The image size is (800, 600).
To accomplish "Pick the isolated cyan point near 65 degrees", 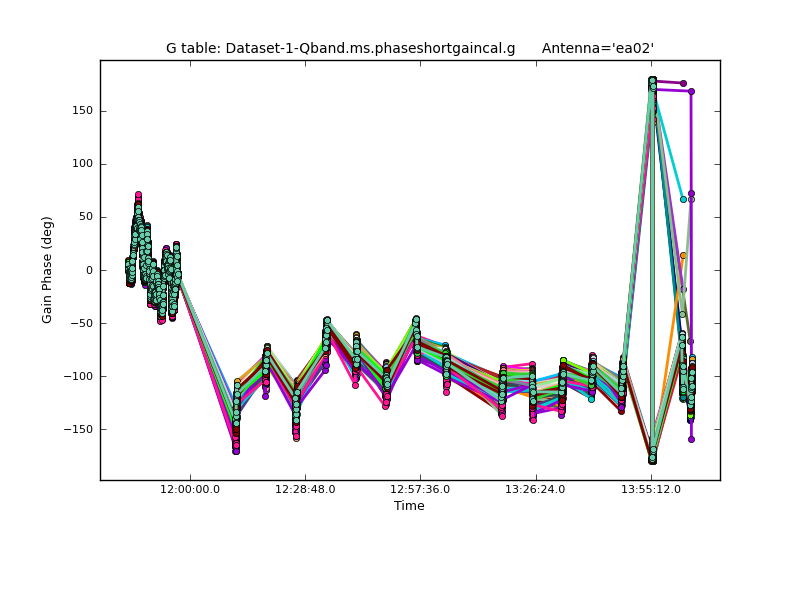I will click(x=683, y=199).
